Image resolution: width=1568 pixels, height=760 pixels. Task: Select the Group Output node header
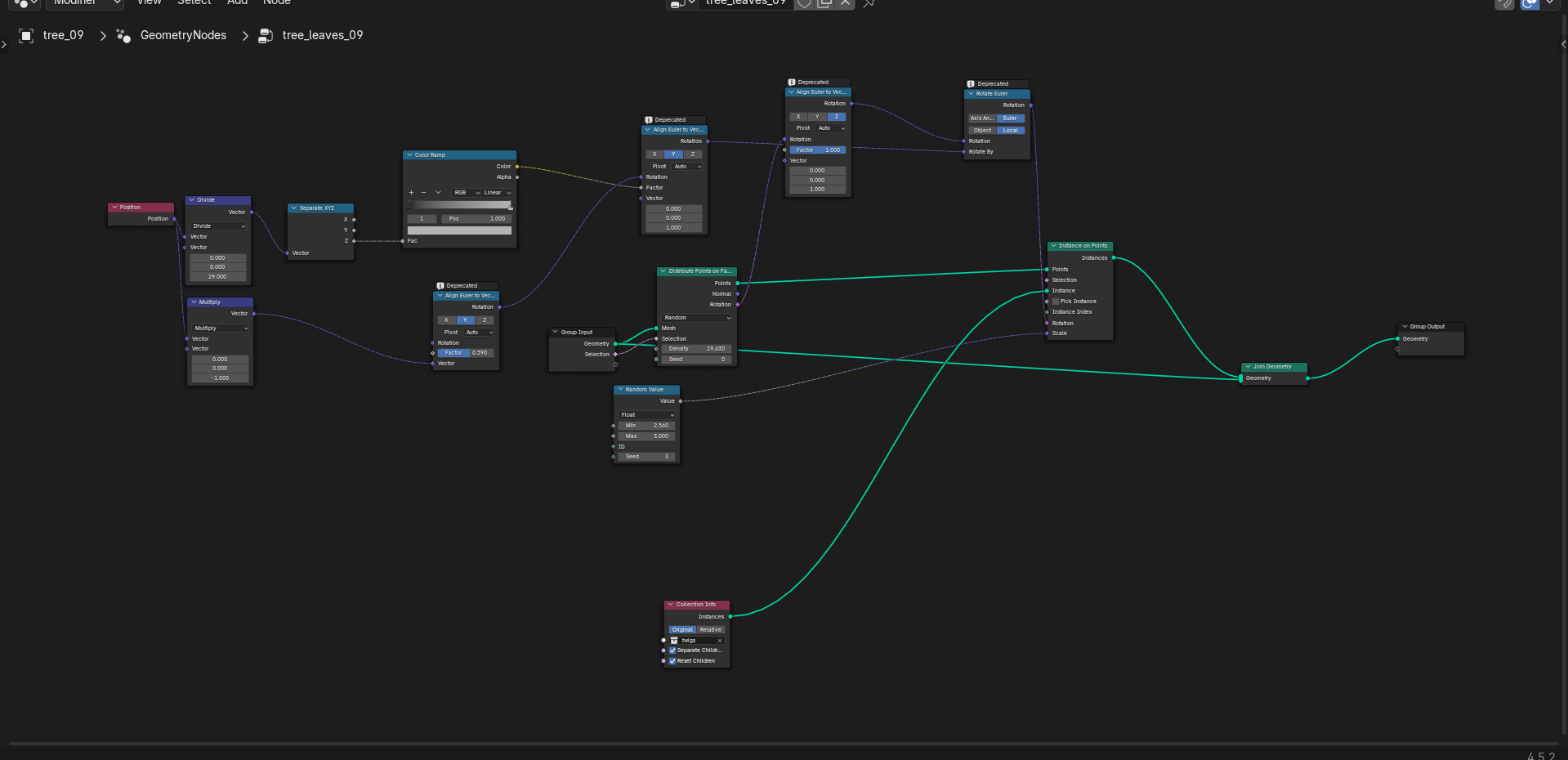tap(1431, 327)
